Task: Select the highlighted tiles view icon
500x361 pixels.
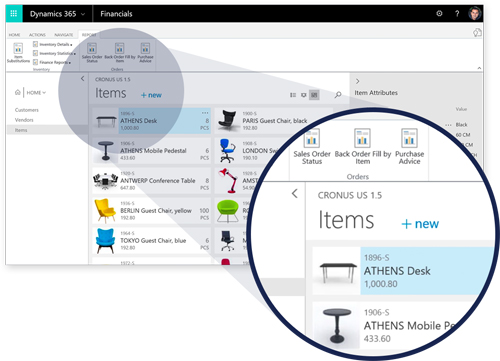Action: (x=314, y=95)
